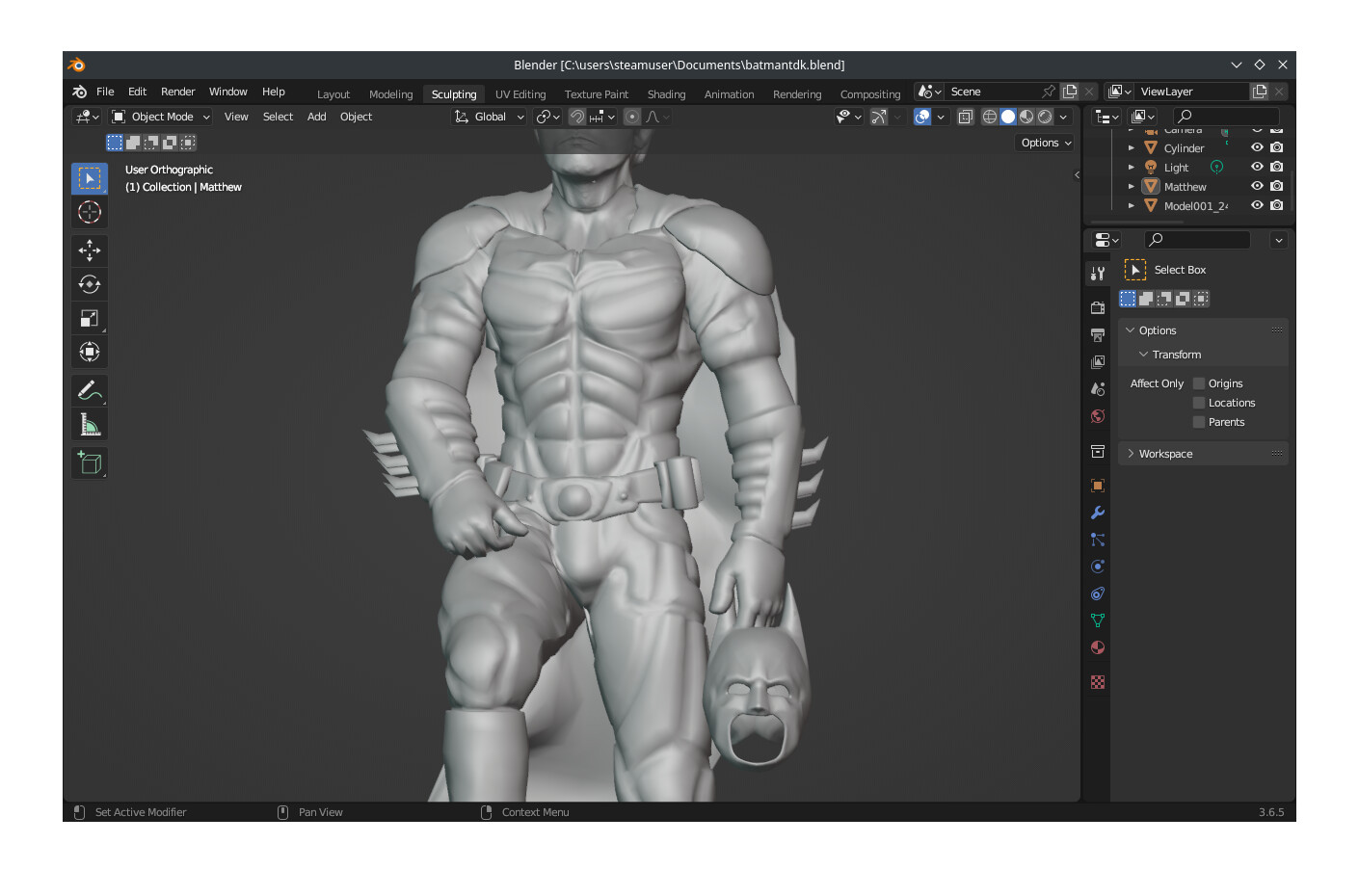This screenshot has width=1359, height=896.
Task: Open the Render properties tab
Action: coord(1098,308)
